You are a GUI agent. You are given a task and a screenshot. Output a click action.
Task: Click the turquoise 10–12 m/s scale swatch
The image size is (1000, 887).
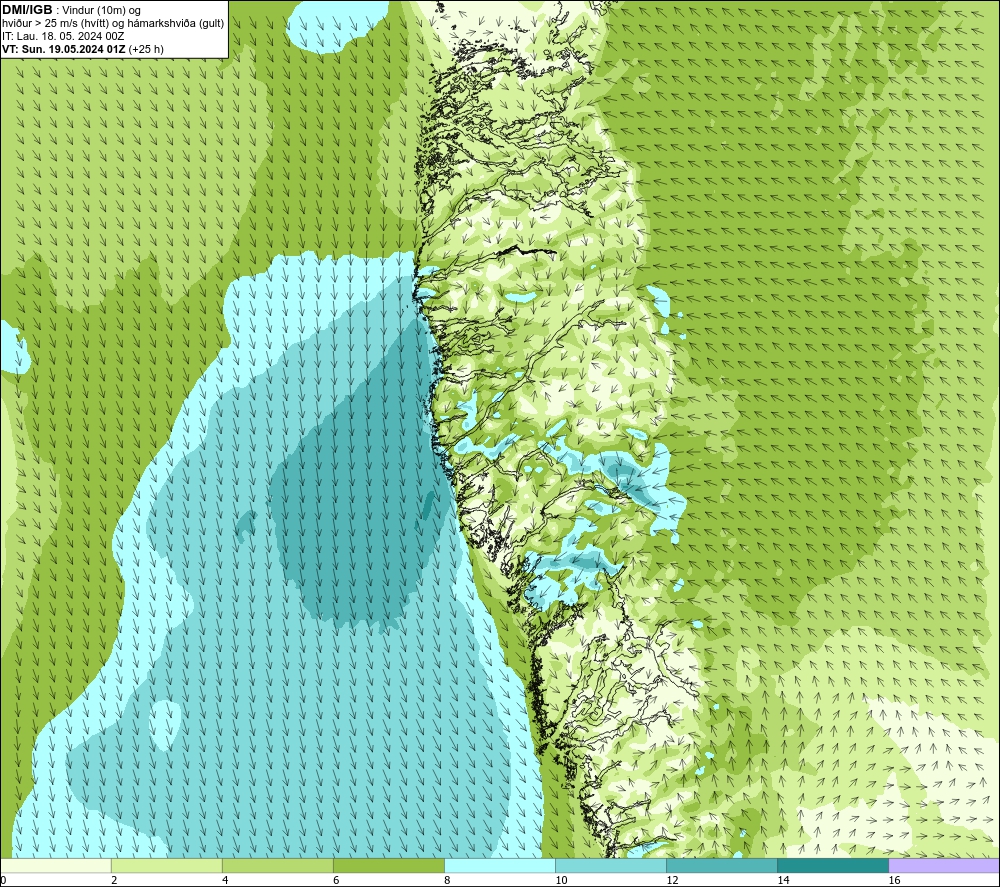(x=610, y=865)
